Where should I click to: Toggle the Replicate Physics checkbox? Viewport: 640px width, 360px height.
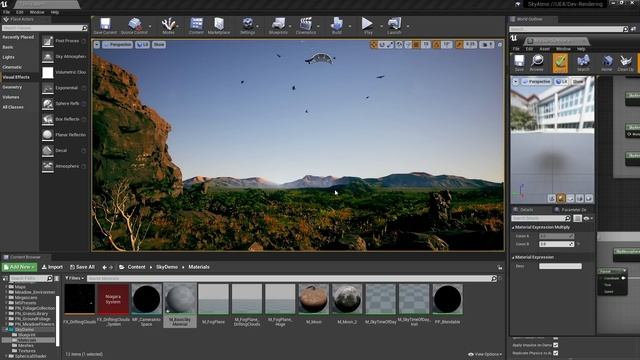[x=556, y=353]
